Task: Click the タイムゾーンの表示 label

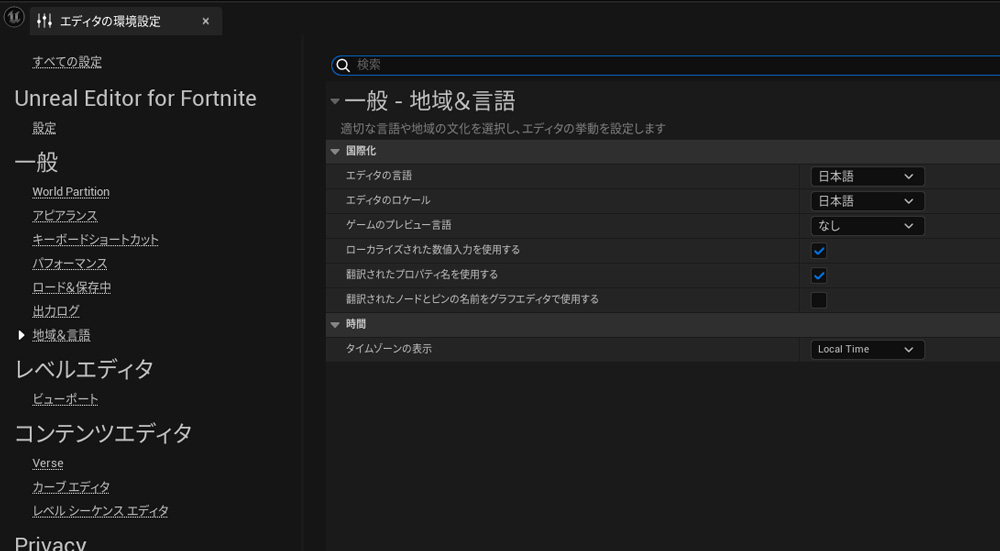Action: pyautogui.click(x=388, y=349)
